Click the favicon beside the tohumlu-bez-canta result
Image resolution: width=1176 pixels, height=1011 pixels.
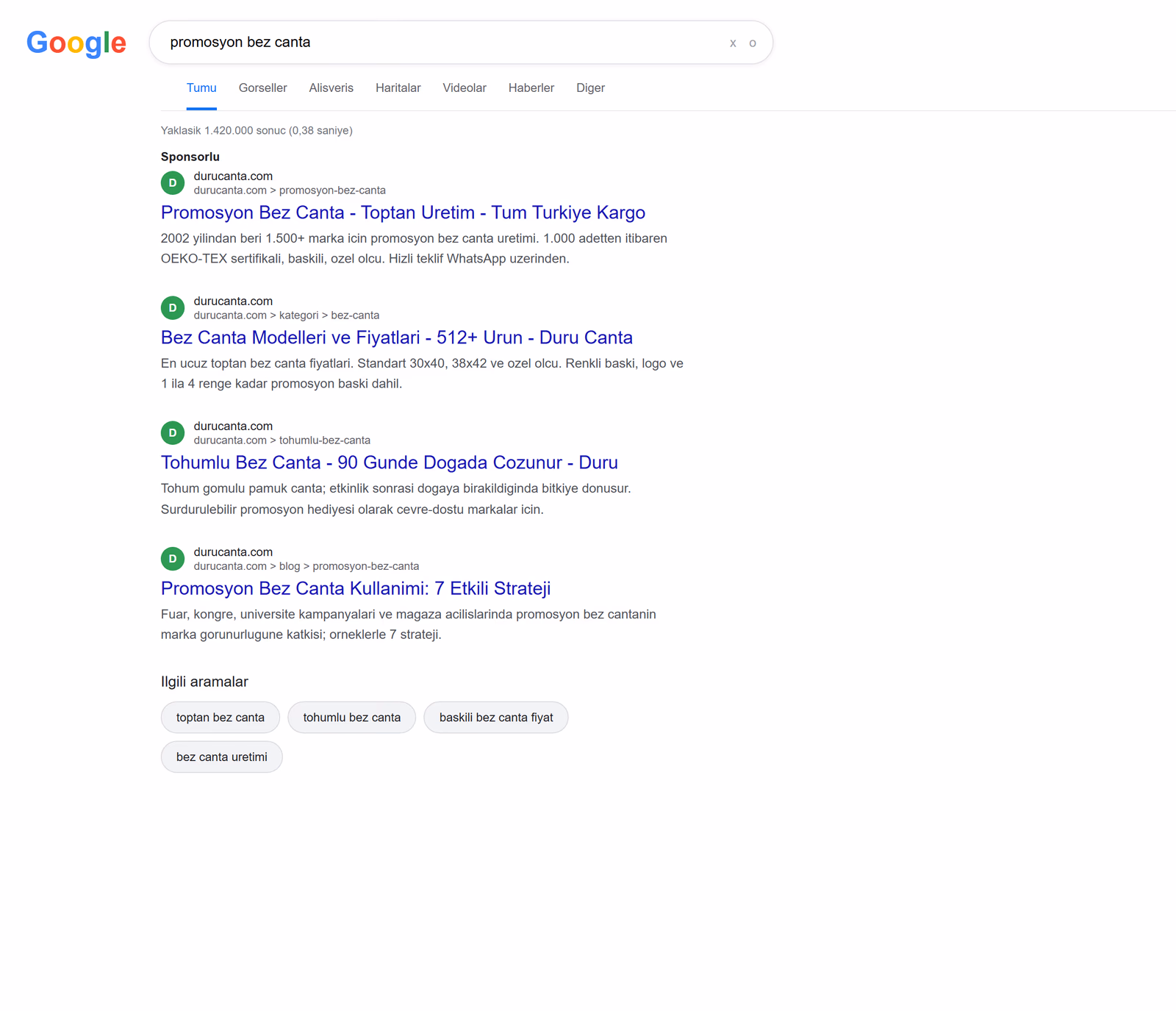(x=173, y=433)
